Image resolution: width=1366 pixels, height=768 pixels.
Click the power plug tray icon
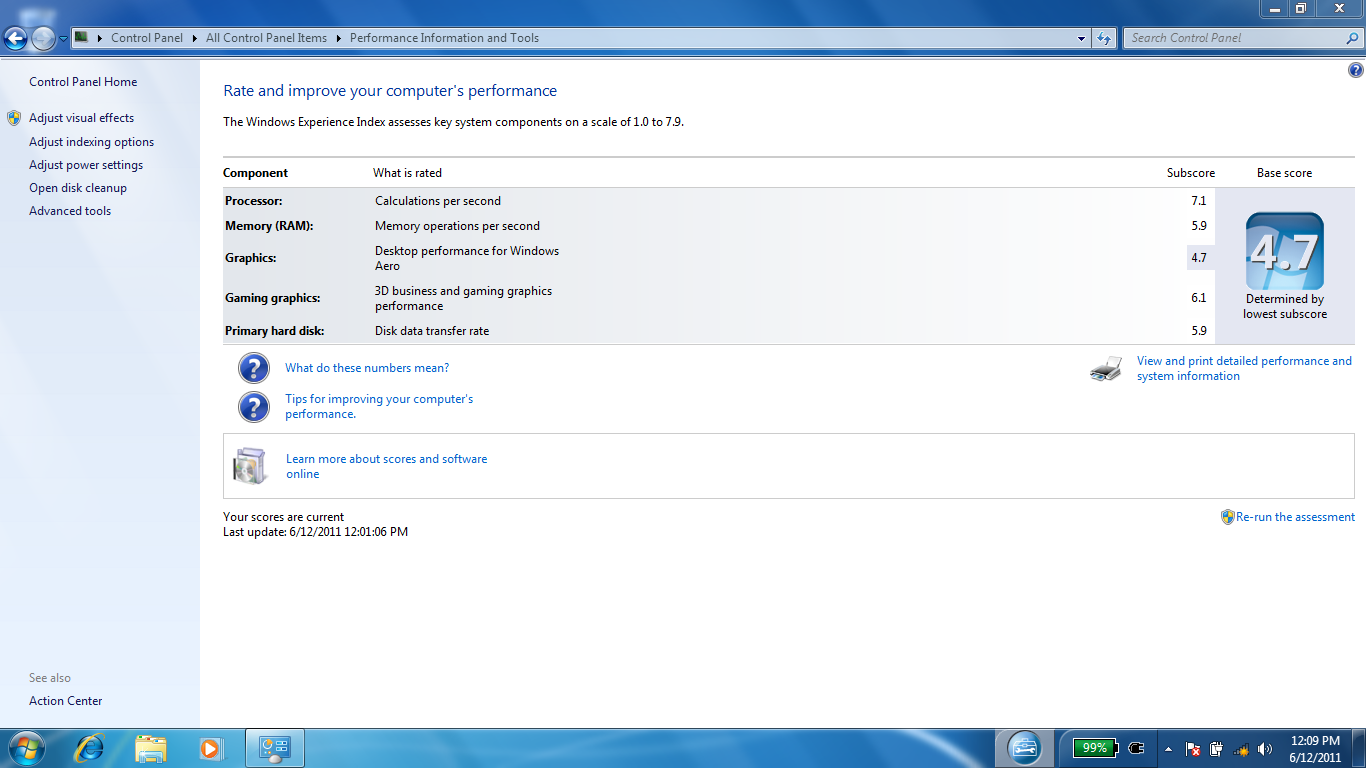1217,749
